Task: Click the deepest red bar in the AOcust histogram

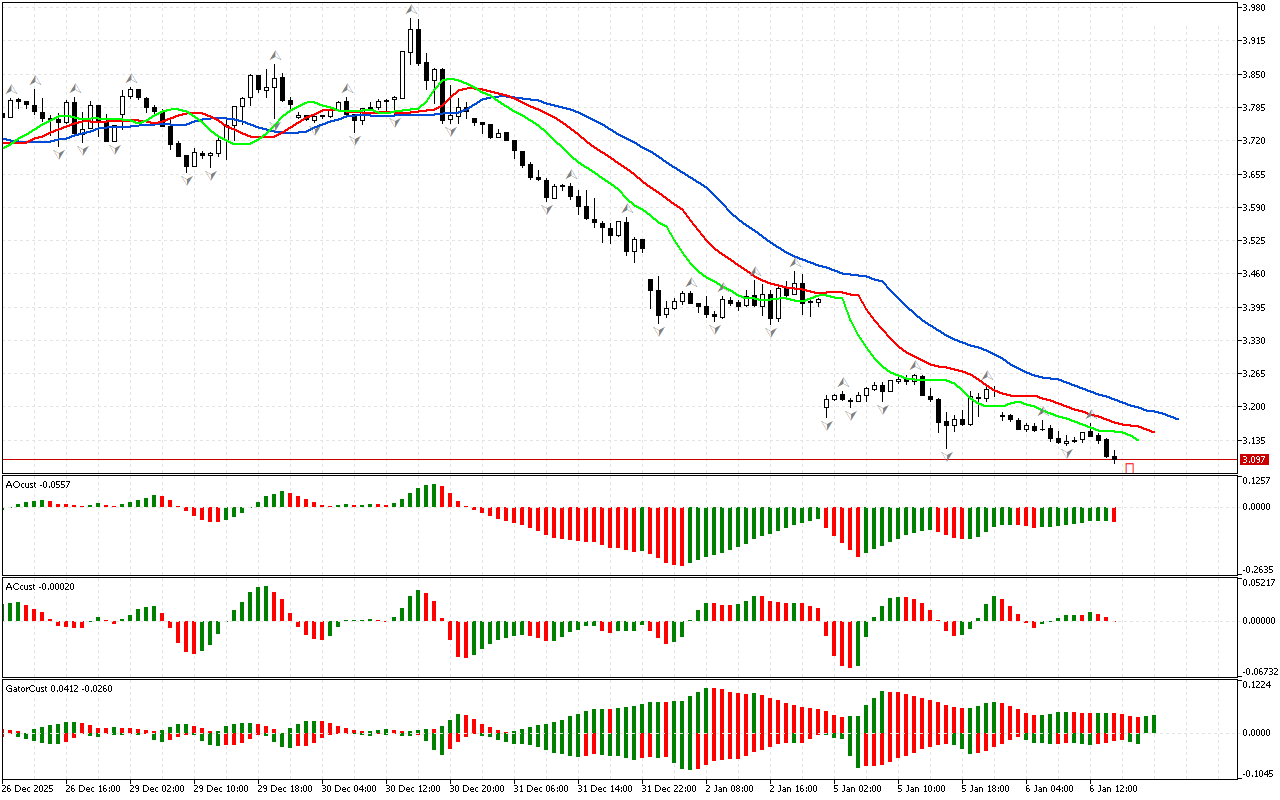Action: [x=682, y=536]
